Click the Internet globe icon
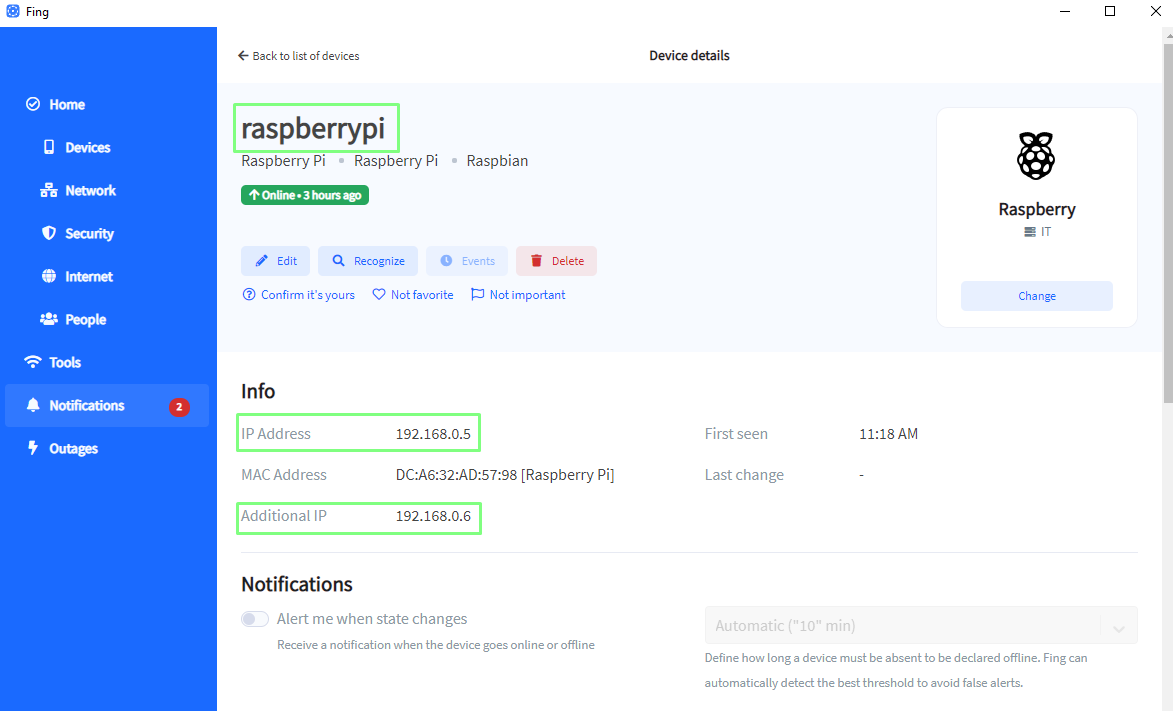Image resolution: width=1173 pixels, height=711 pixels. 49,276
